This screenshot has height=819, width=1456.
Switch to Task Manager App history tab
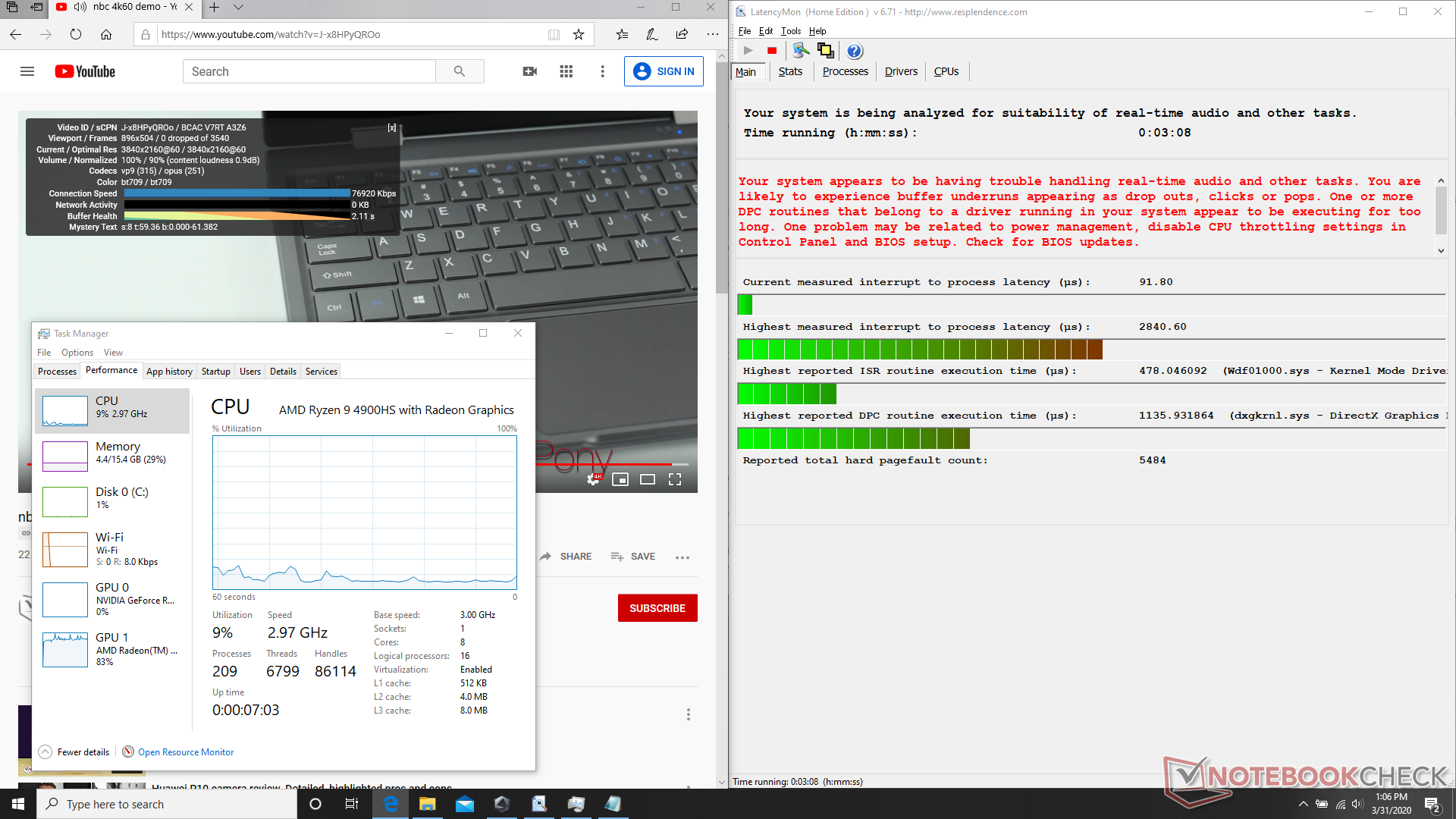(x=169, y=372)
